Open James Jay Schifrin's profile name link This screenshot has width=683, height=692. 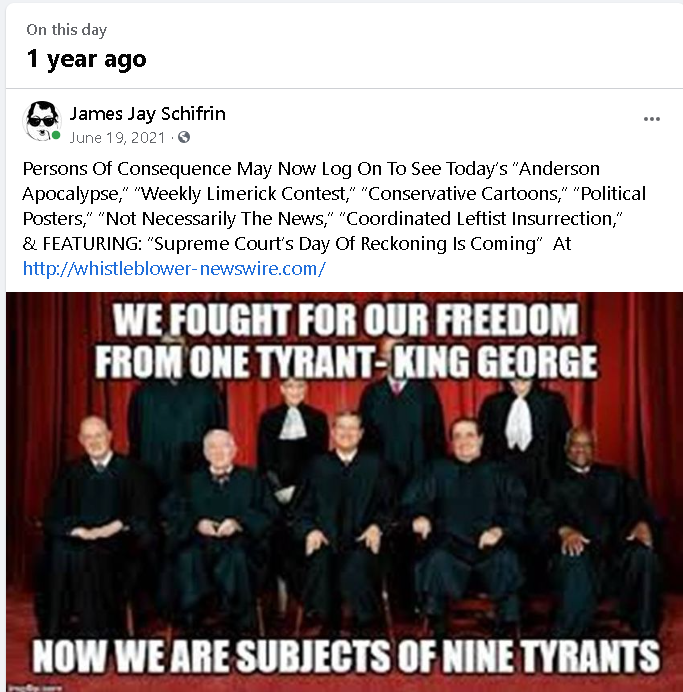[148, 114]
